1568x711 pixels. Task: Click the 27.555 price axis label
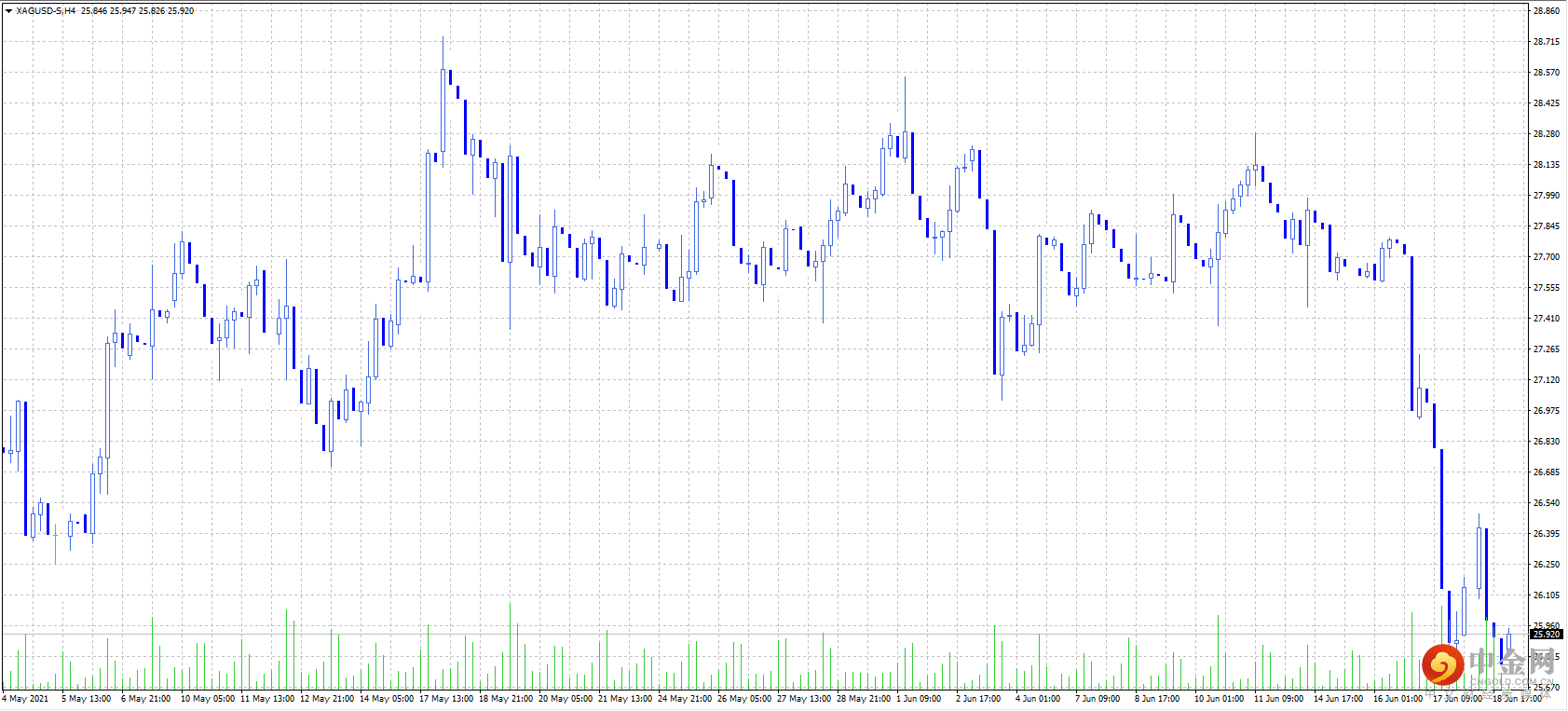pos(1547,288)
